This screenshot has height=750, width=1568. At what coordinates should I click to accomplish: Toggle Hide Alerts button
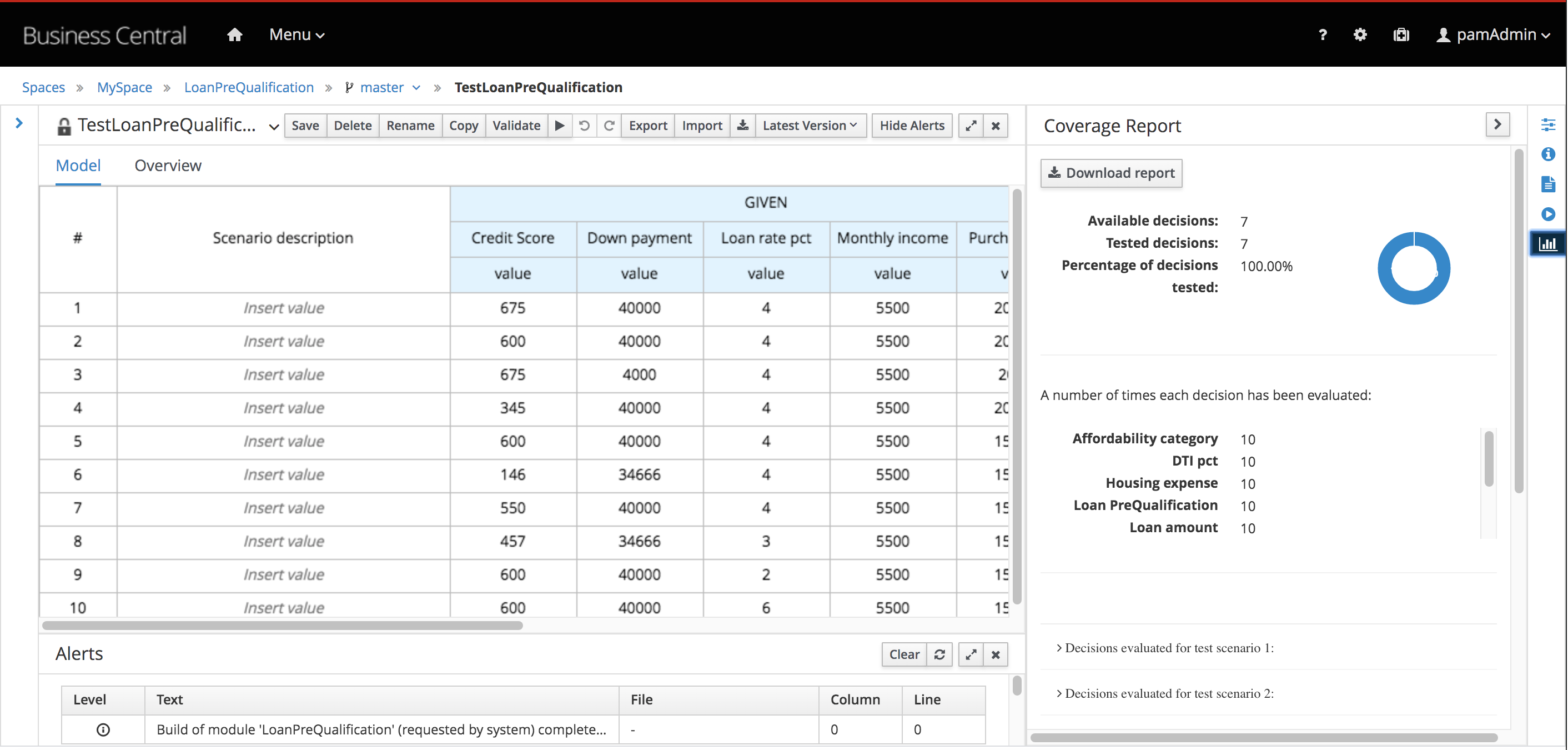911,126
